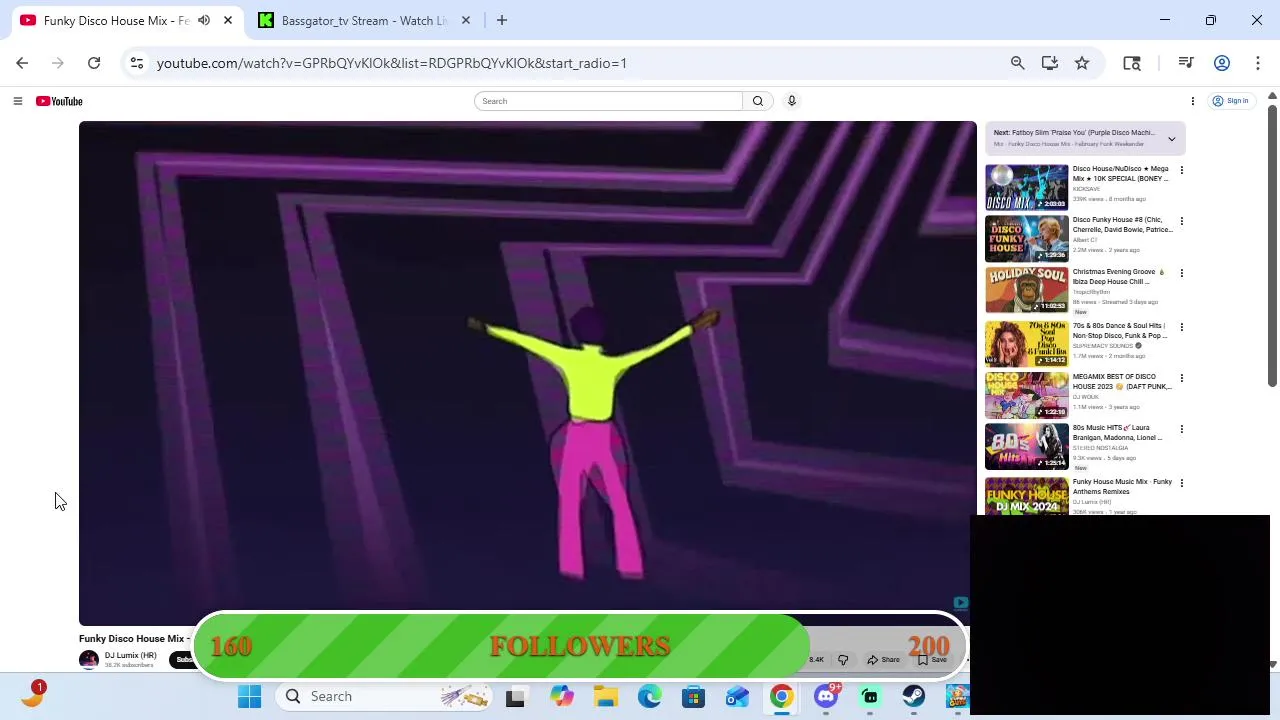Select the Funky Disco House Mix tab
Image resolution: width=1280 pixels, height=720 pixels.
116,20
